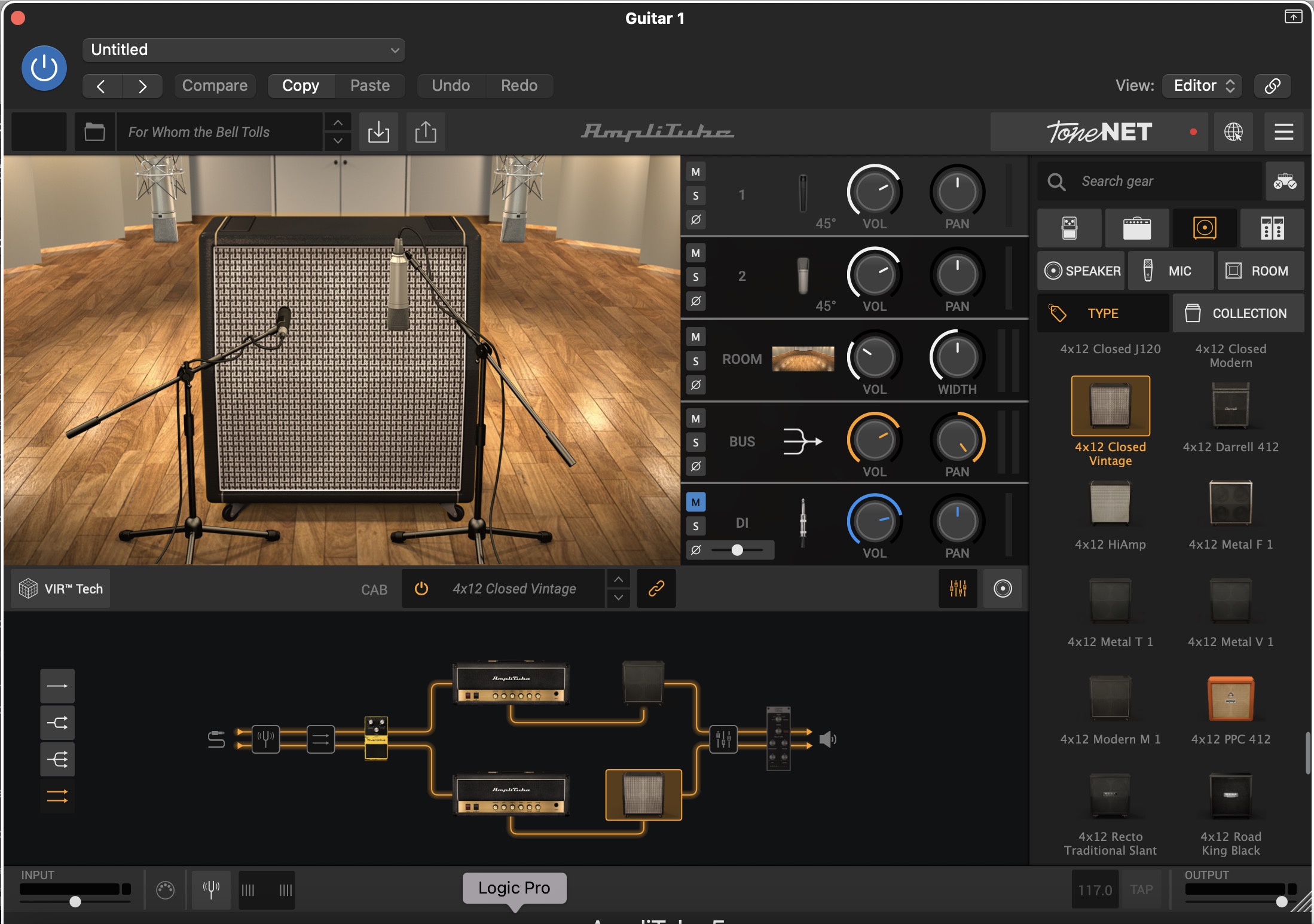Screen dimensions: 1314x924
Task: Open the View Editor dropdown
Action: (1202, 85)
